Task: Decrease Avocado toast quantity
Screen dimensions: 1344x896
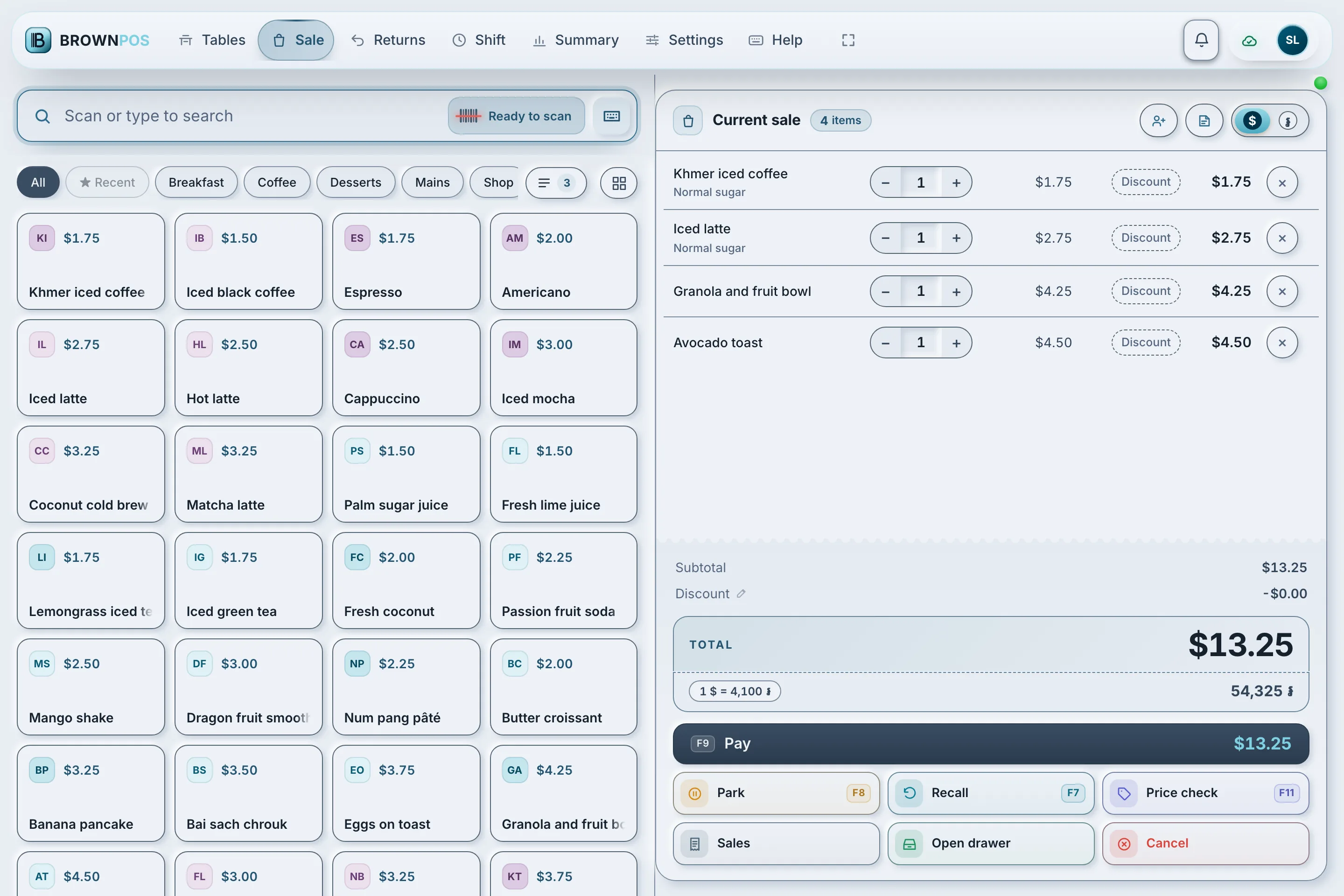Action: pos(886,343)
